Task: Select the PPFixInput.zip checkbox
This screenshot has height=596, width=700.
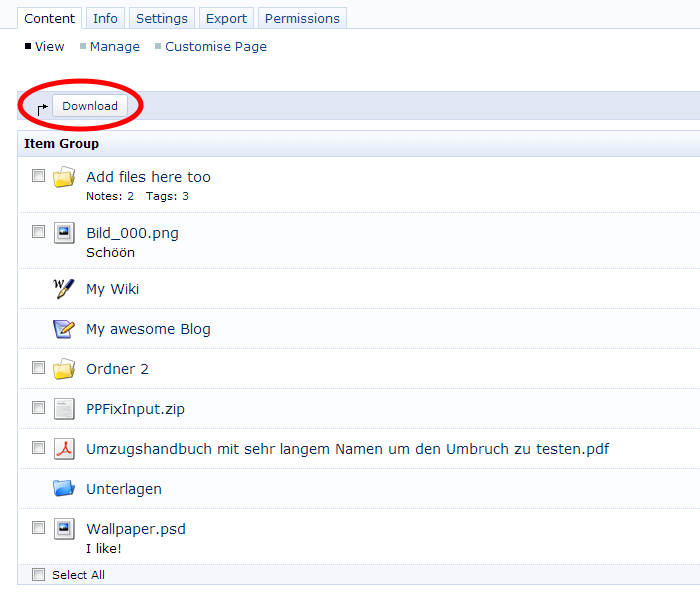Action: [38, 408]
